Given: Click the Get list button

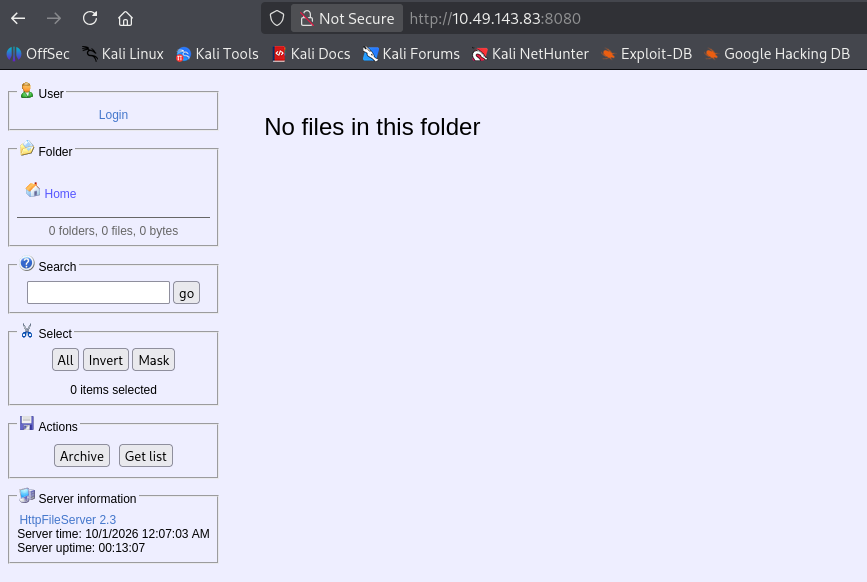Looking at the screenshot, I should tap(146, 456).
